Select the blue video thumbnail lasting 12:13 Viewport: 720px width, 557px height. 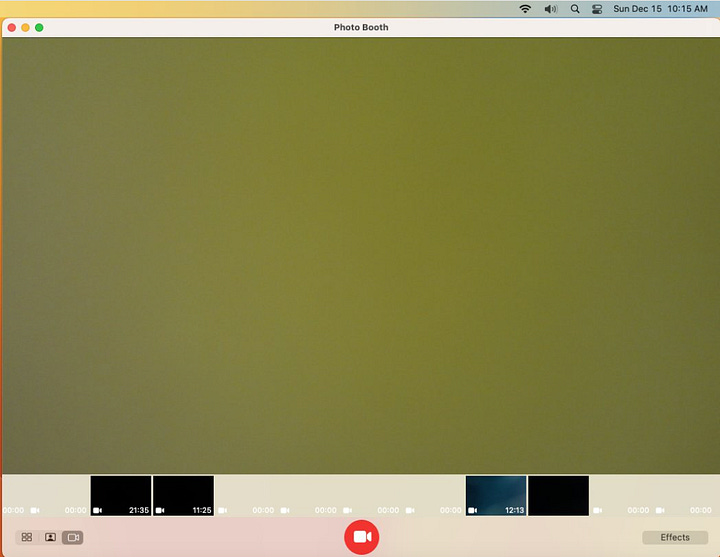point(496,495)
